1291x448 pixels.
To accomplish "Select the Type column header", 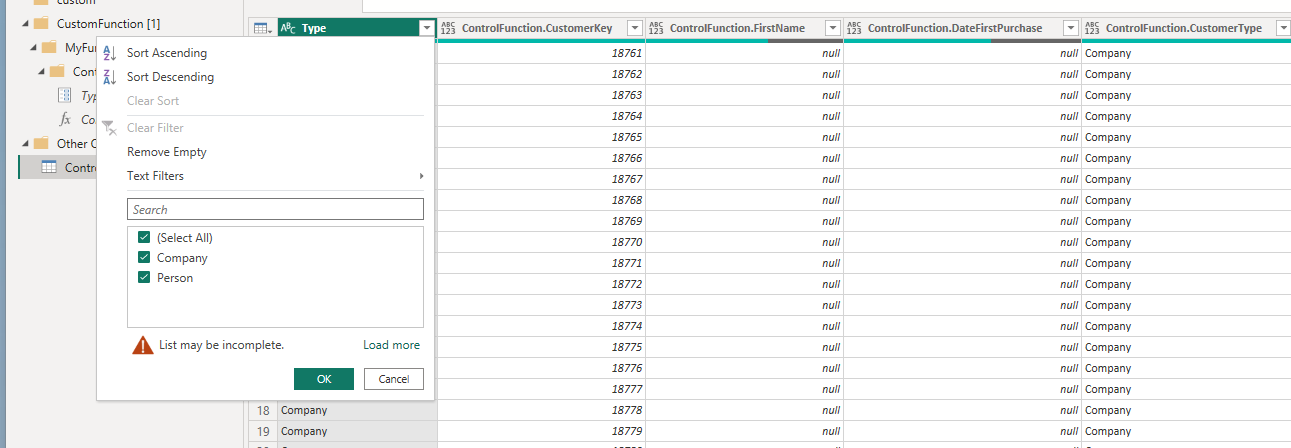I will [x=357, y=29].
